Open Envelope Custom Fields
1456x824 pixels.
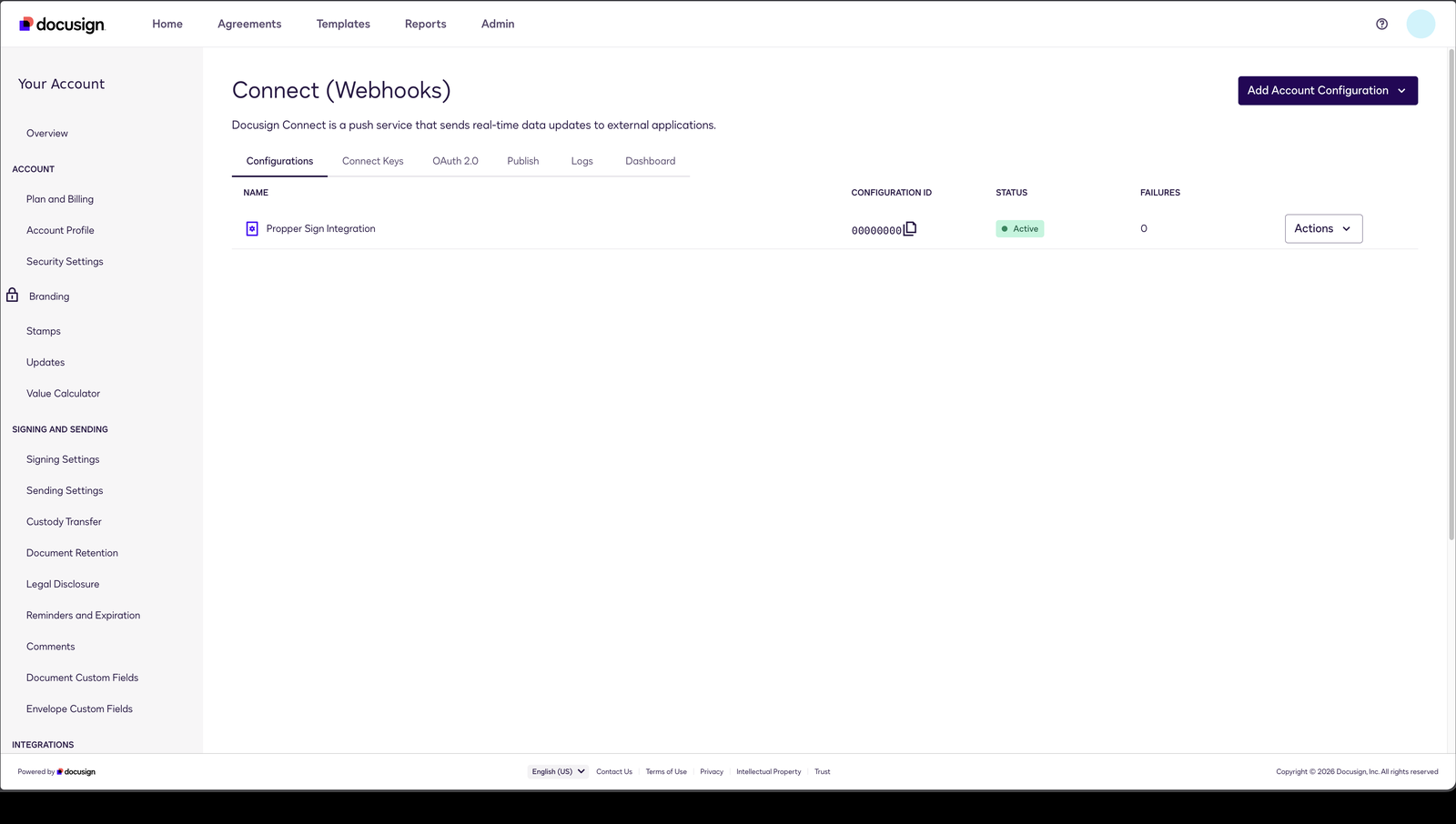tap(79, 709)
